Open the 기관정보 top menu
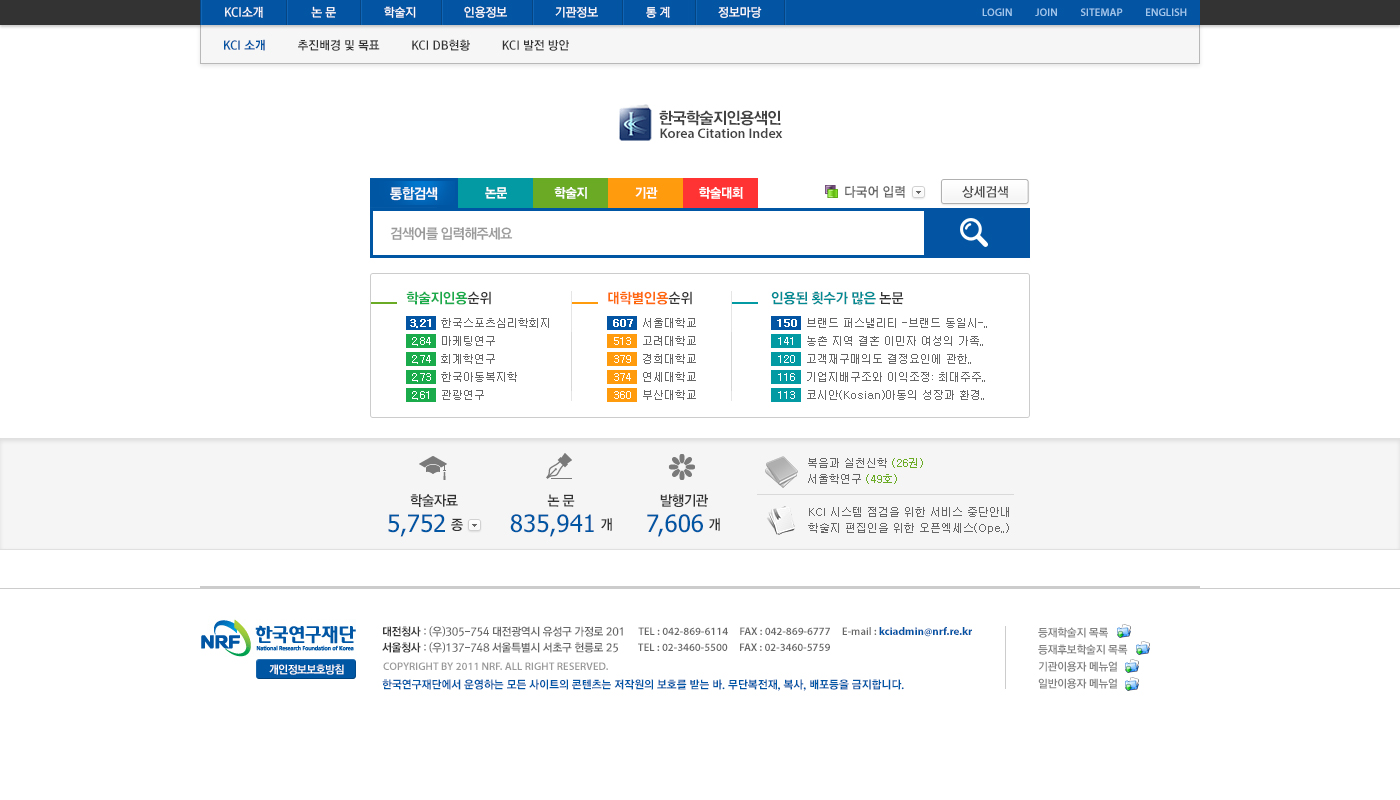Viewport: 1400px width, 800px height. tap(576, 12)
